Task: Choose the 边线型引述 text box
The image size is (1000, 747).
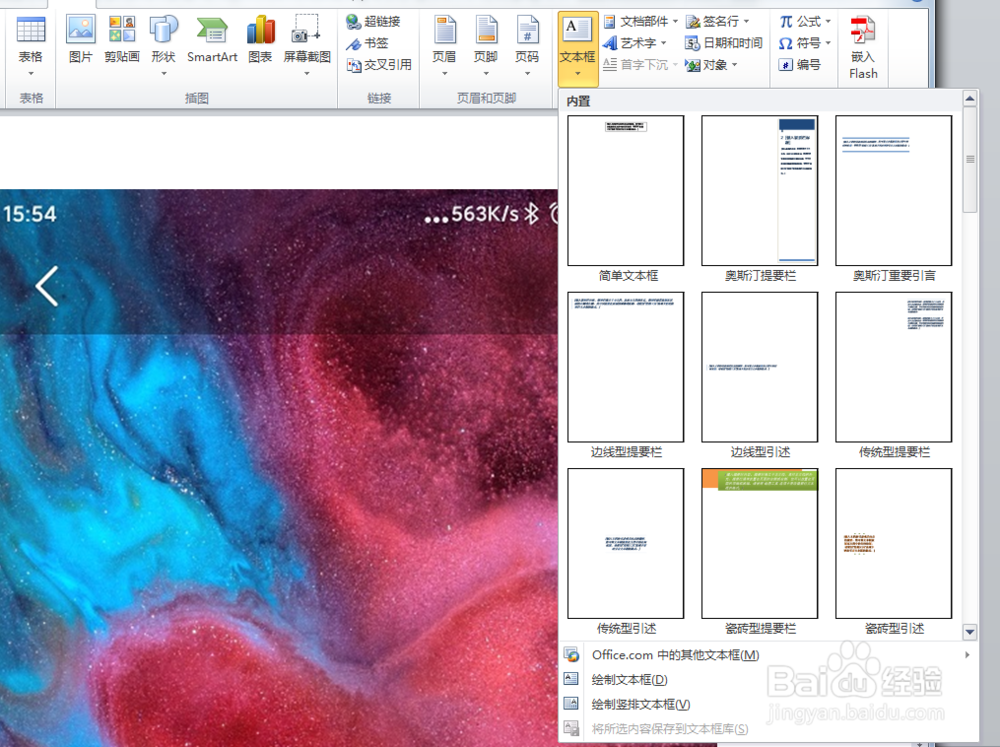Action: pos(760,367)
